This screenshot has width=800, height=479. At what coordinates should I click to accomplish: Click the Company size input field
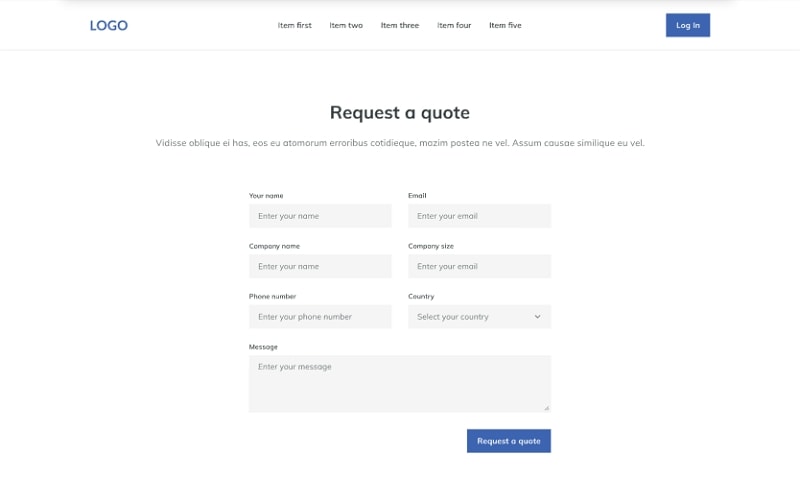click(x=479, y=267)
